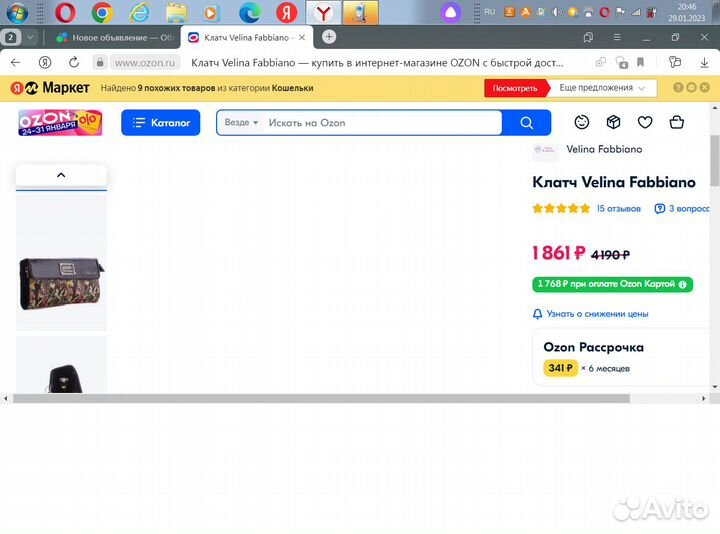
Task: Expand the Везде search scope dropdown
Action: click(x=241, y=123)
